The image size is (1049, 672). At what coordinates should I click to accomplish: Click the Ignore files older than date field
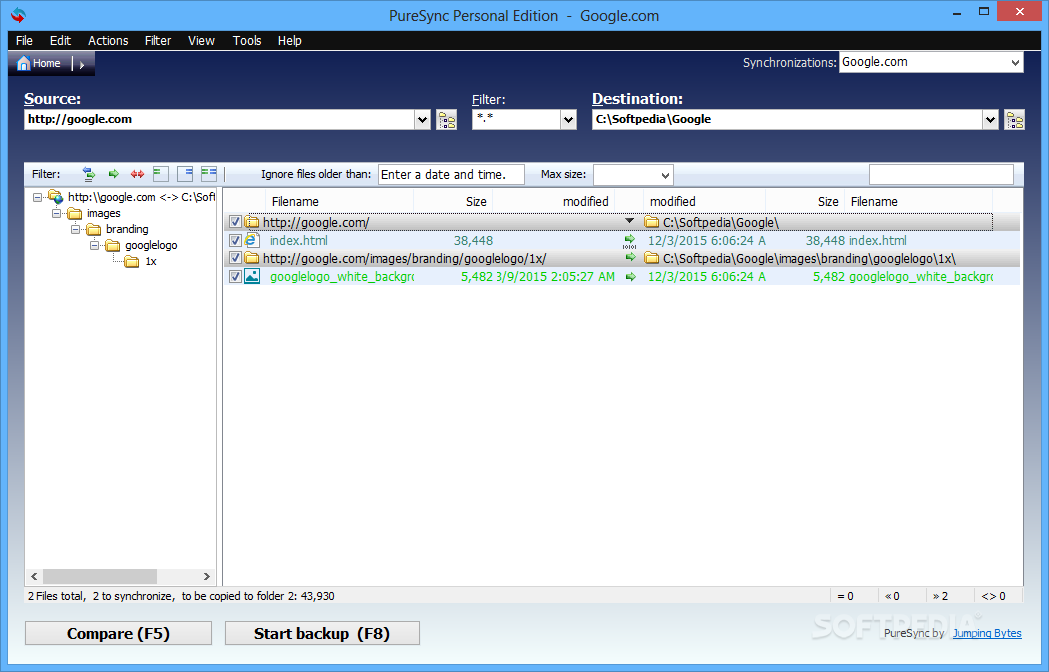(x=451, y=175)
